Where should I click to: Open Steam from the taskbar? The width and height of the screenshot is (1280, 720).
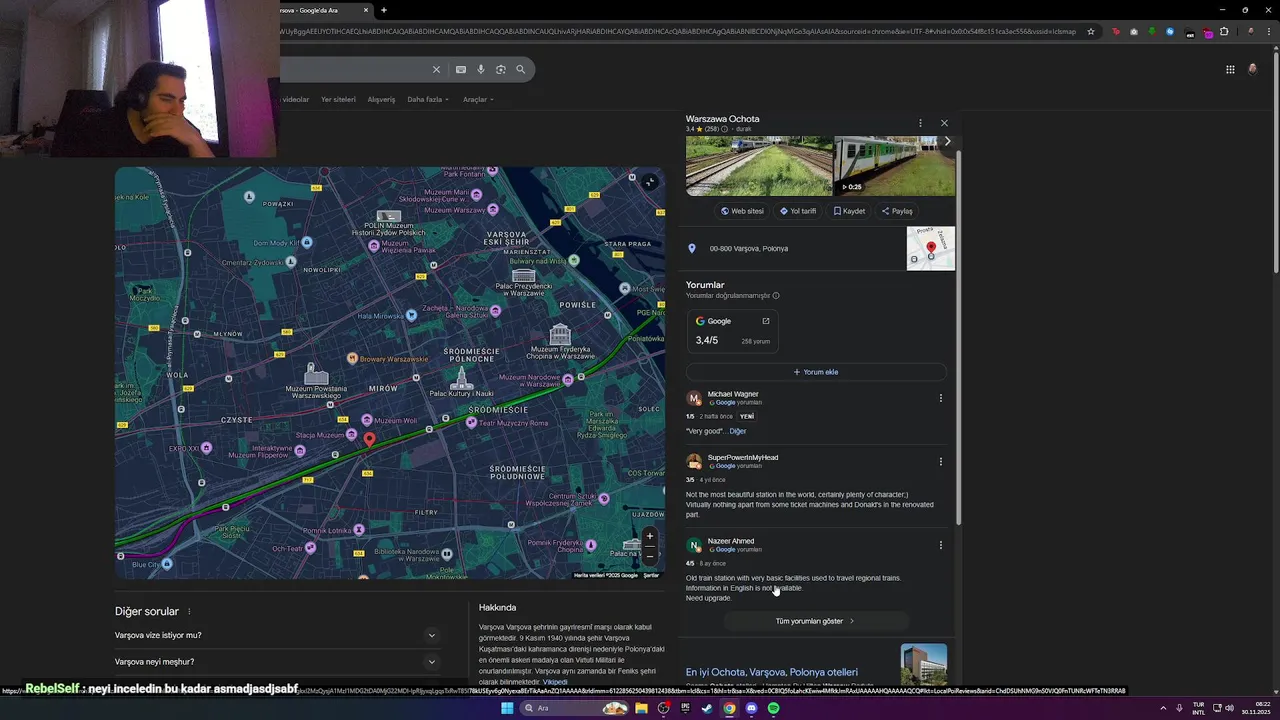pos(707,708)
